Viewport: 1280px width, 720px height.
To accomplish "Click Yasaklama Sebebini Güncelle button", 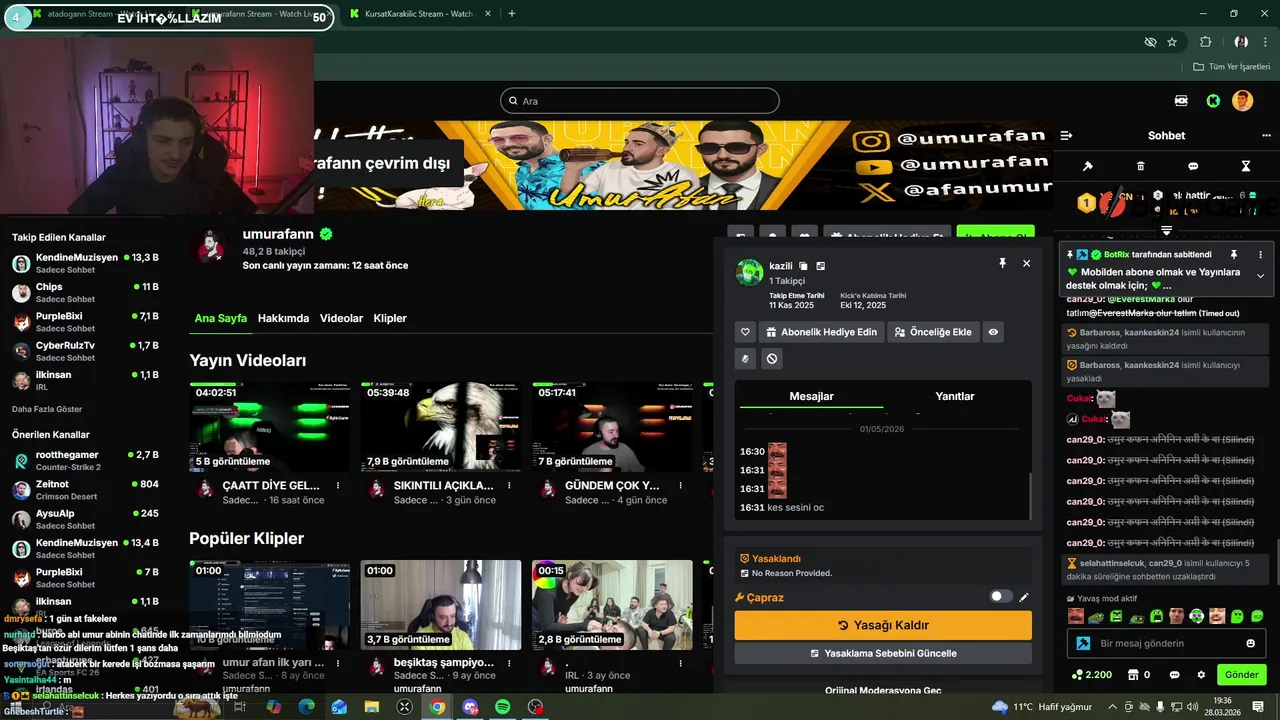I will (x=883, y=653).
